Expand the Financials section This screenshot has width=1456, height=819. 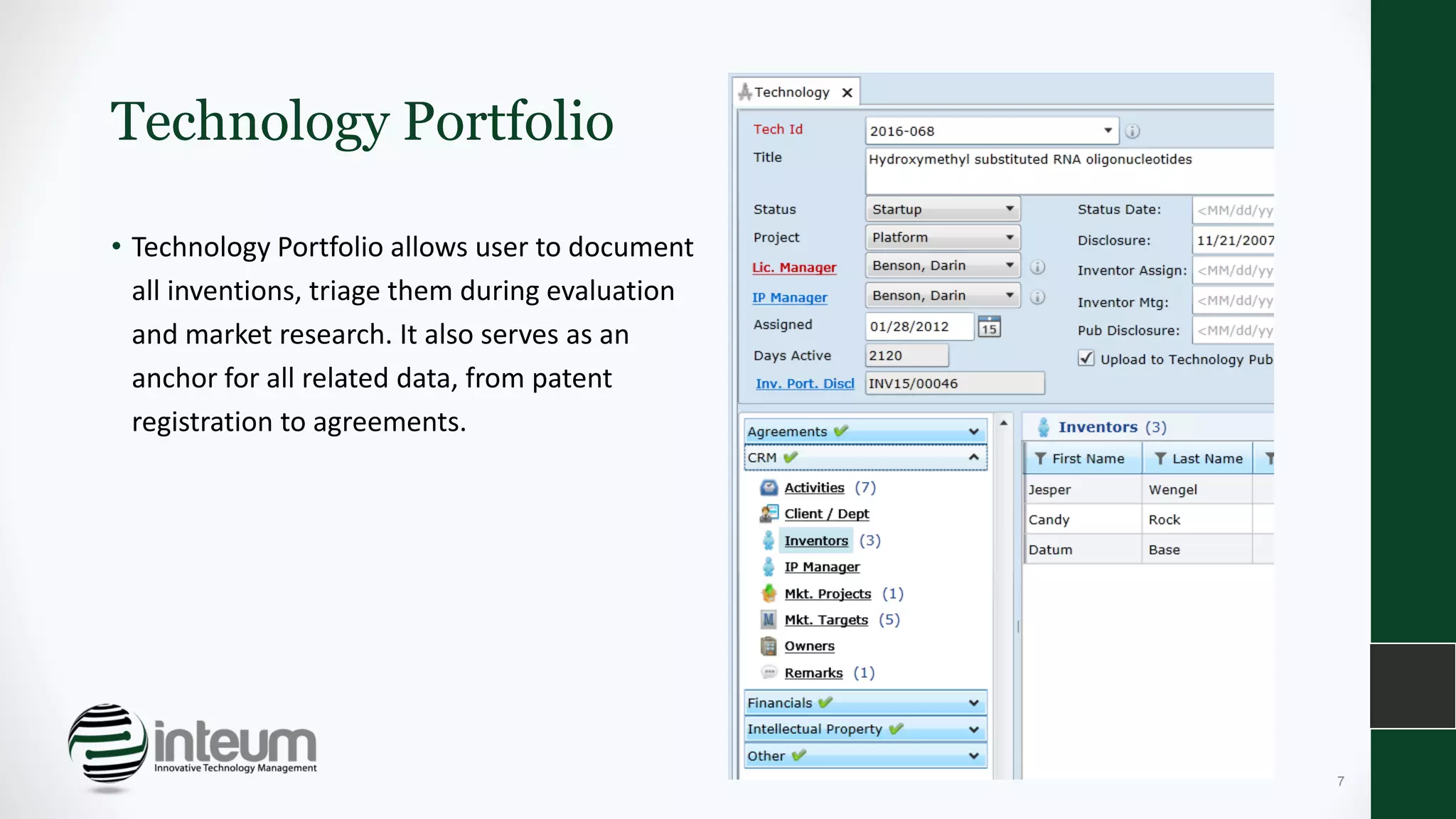(x=973, y=703)
